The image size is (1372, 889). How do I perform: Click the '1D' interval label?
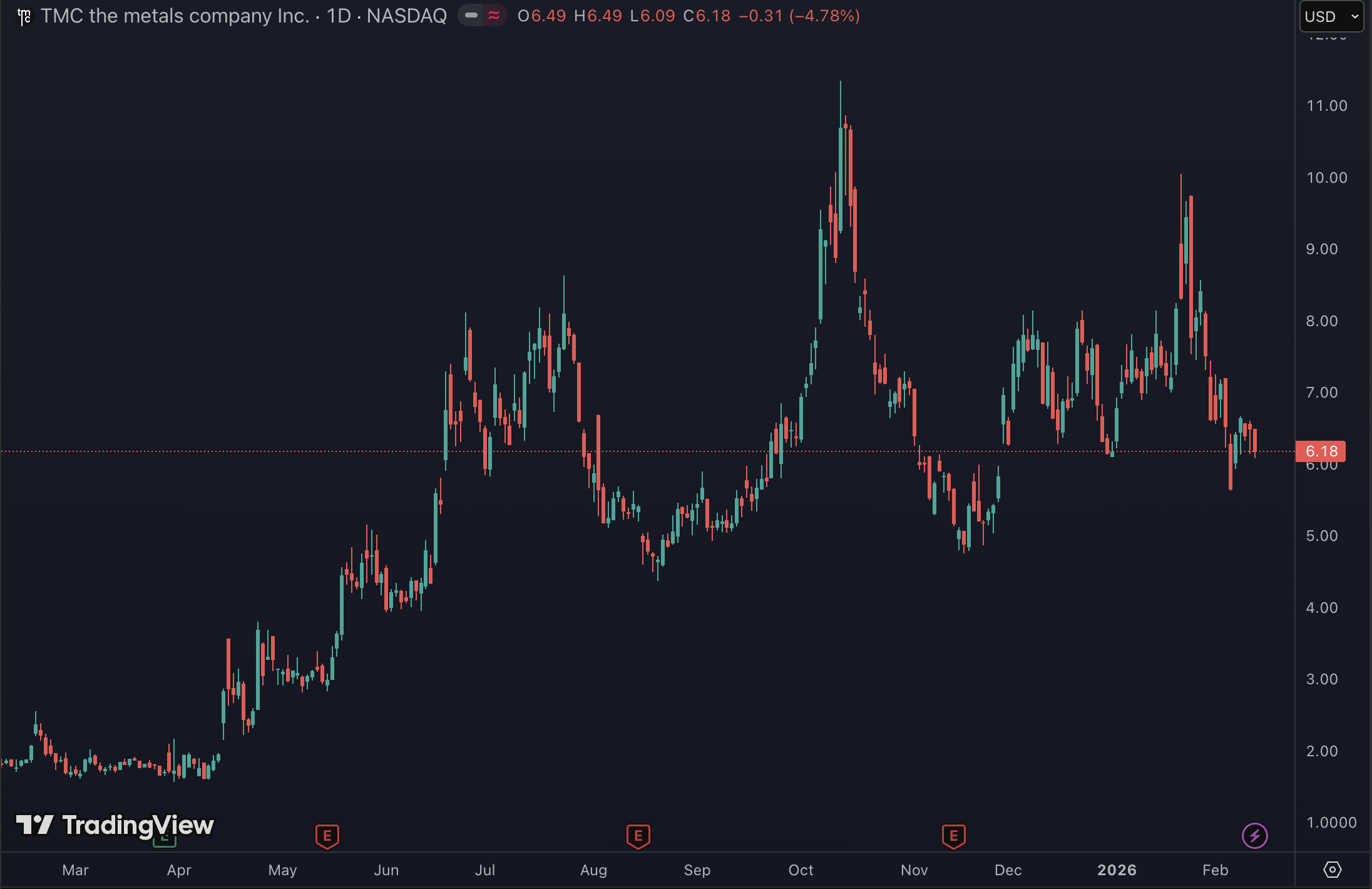(339, 16)
